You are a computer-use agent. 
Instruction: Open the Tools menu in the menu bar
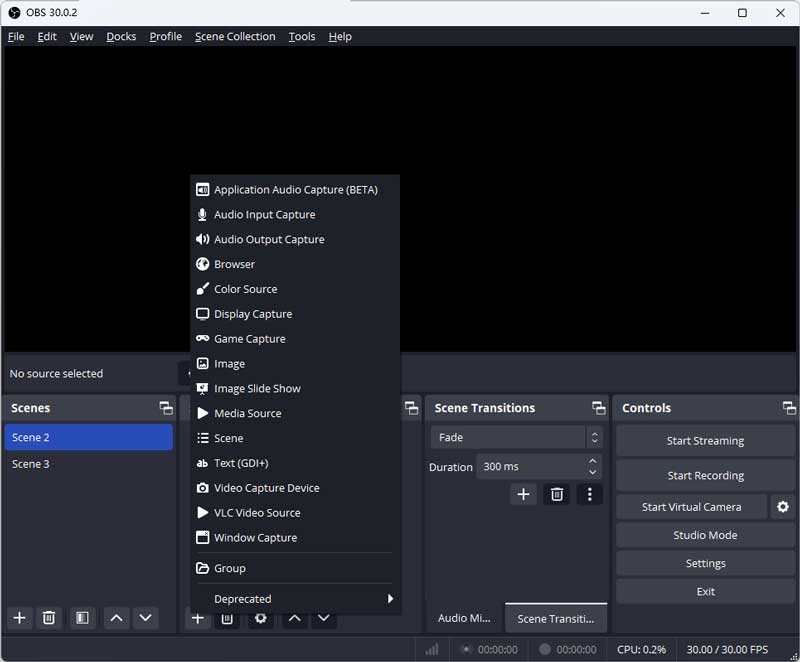(x=301, y=36)
